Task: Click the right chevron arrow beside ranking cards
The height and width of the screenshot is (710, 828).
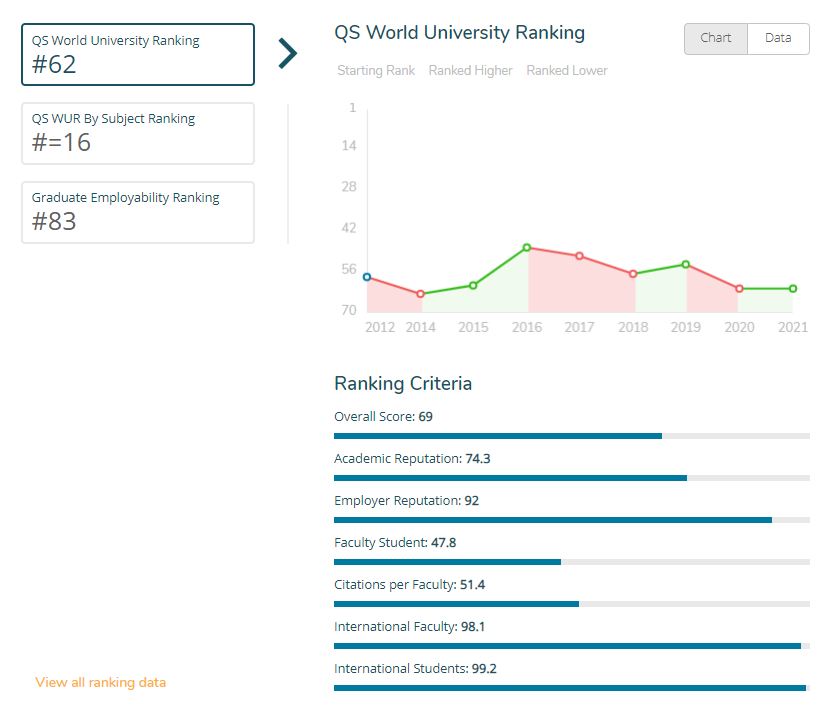Action: pyautogui.click(x=288, y=53)
